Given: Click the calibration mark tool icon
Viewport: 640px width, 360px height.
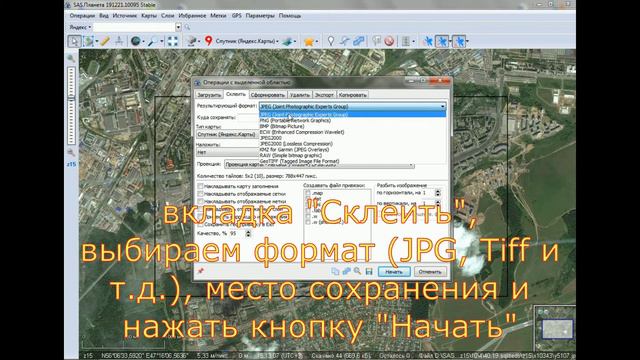Looking at the screenshot, I should tap(119, 41).
